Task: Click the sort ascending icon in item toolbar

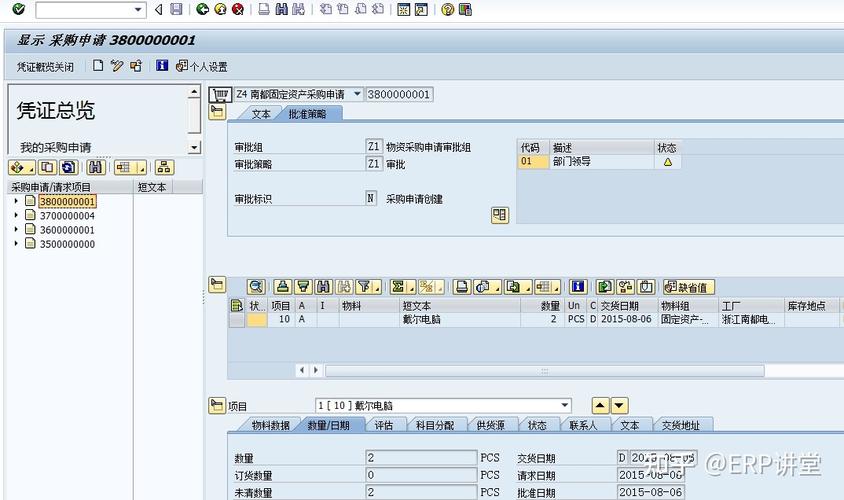Action: click(x=283, y=287)
